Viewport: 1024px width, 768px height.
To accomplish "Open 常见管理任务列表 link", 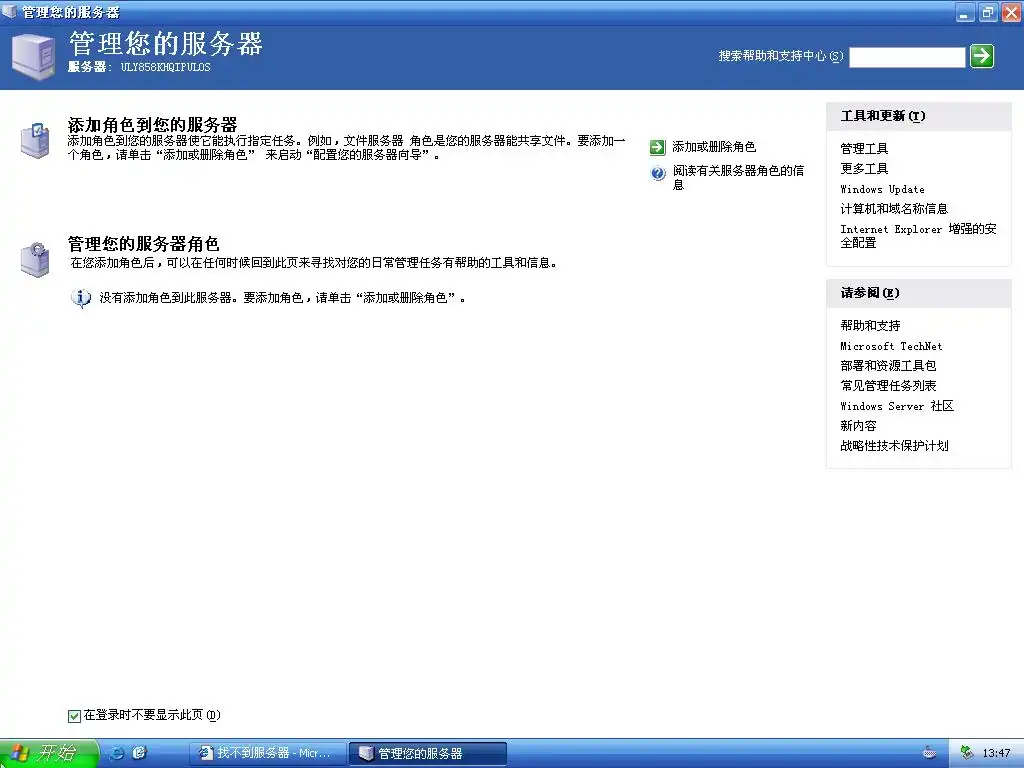I will [888, 386].
